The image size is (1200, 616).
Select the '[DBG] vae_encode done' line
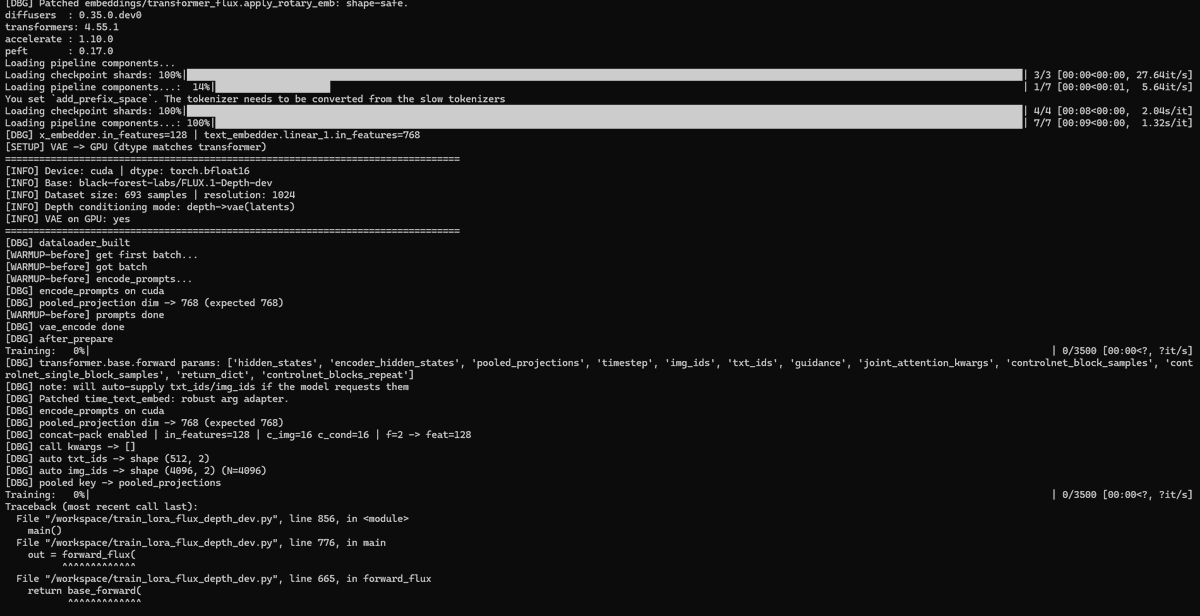[x=64, y=327]
